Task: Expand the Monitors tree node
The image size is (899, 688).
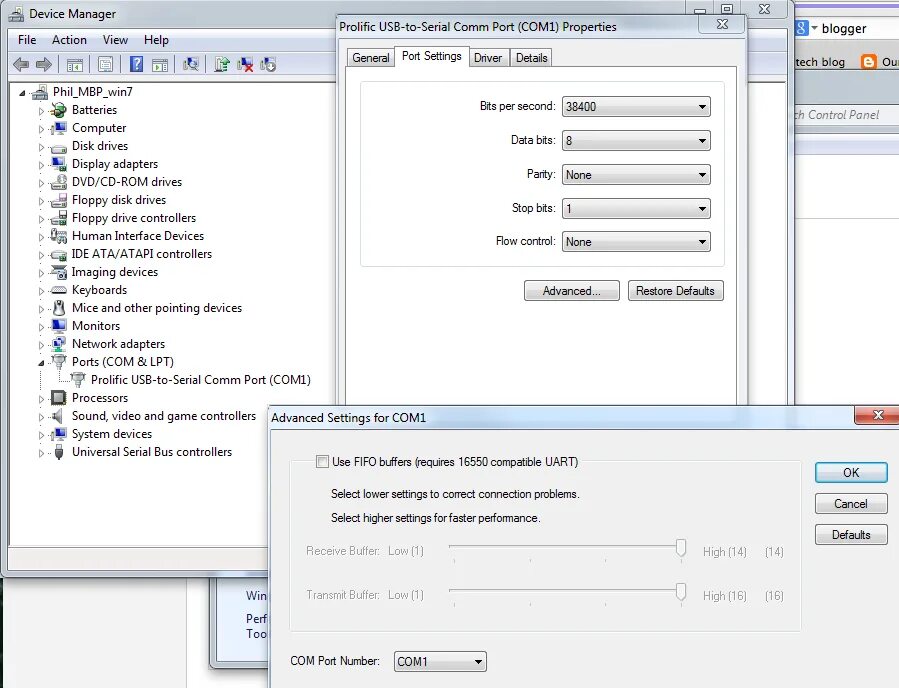Action: [41, 327]
